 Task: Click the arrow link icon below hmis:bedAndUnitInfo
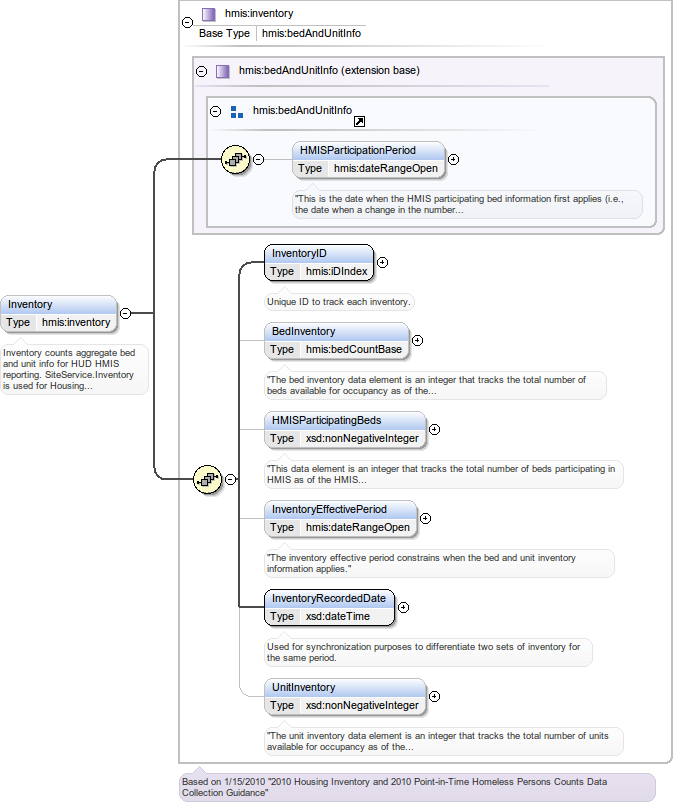[359, 122]
